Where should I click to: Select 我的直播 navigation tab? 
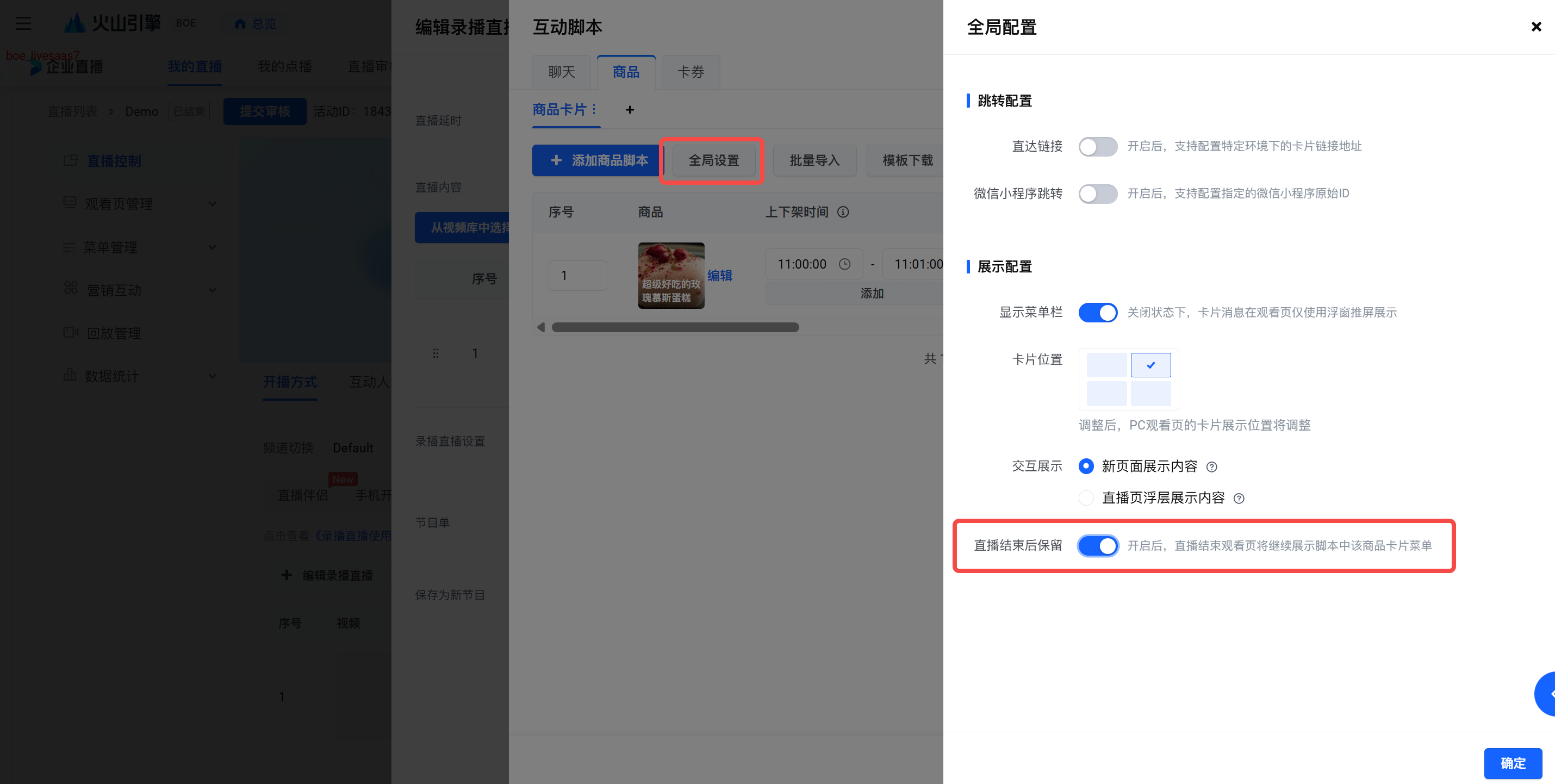tap(195, 66)
